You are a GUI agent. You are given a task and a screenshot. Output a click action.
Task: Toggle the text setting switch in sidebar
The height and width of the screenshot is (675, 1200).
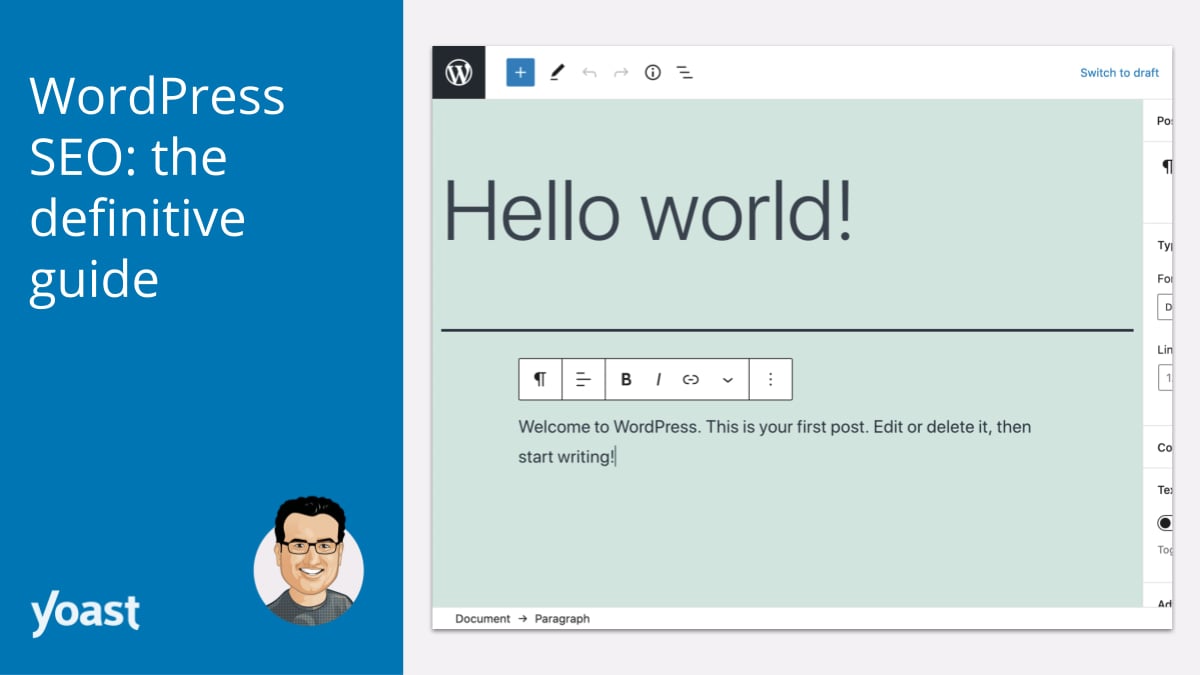point(1165,523)
